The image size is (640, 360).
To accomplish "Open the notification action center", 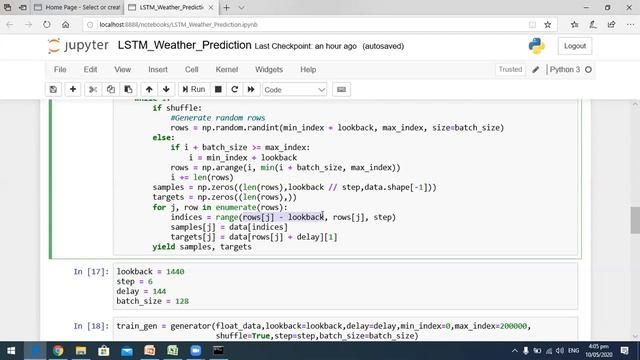I will pos(624,351).
